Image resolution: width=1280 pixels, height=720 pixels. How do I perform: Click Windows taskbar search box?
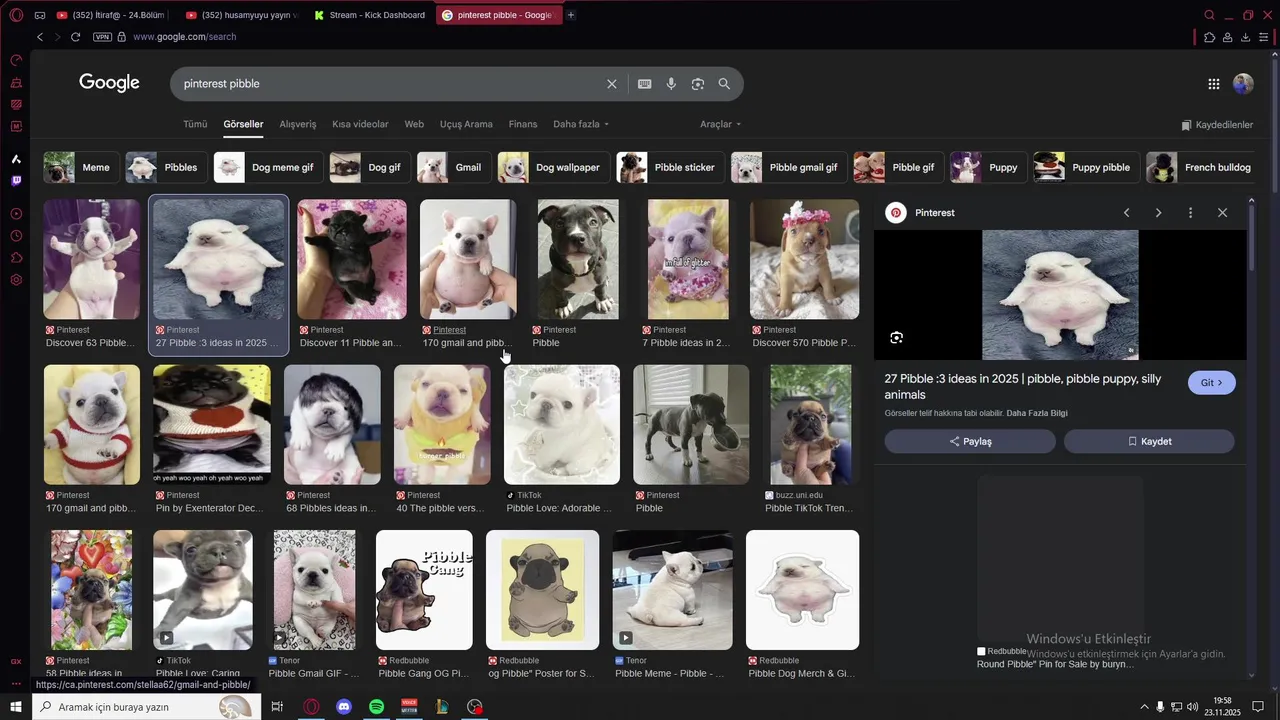146,707
